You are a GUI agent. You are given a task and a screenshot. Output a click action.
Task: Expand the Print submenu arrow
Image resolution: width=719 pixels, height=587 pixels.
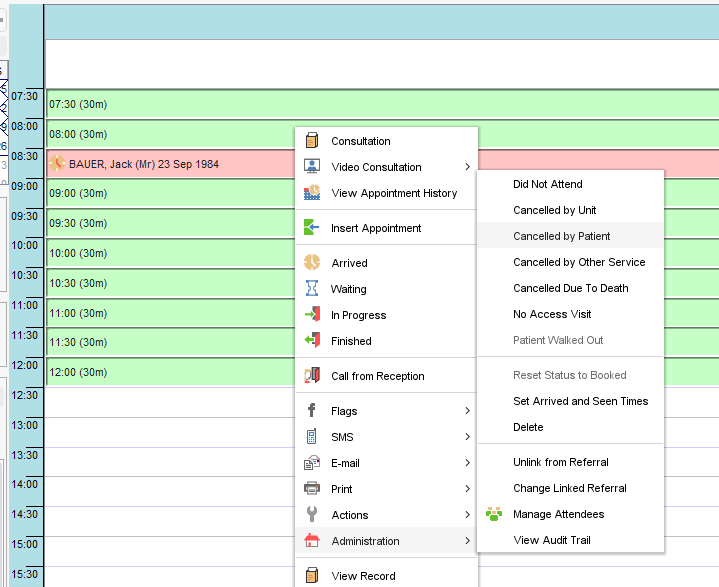pyautogui.click(x=467, y=488)
